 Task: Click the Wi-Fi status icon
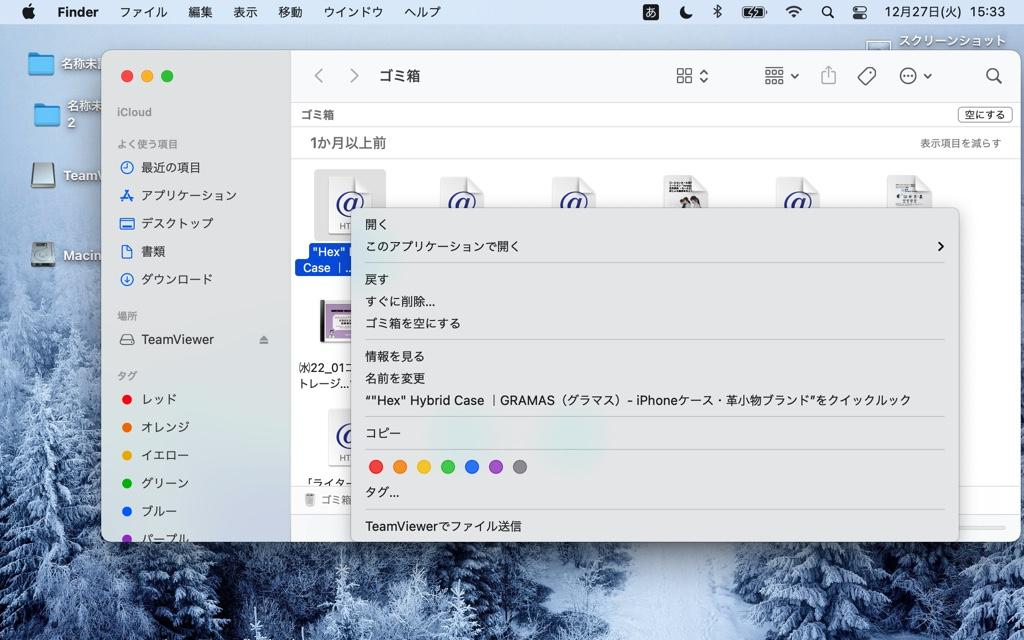coord(794,12)
